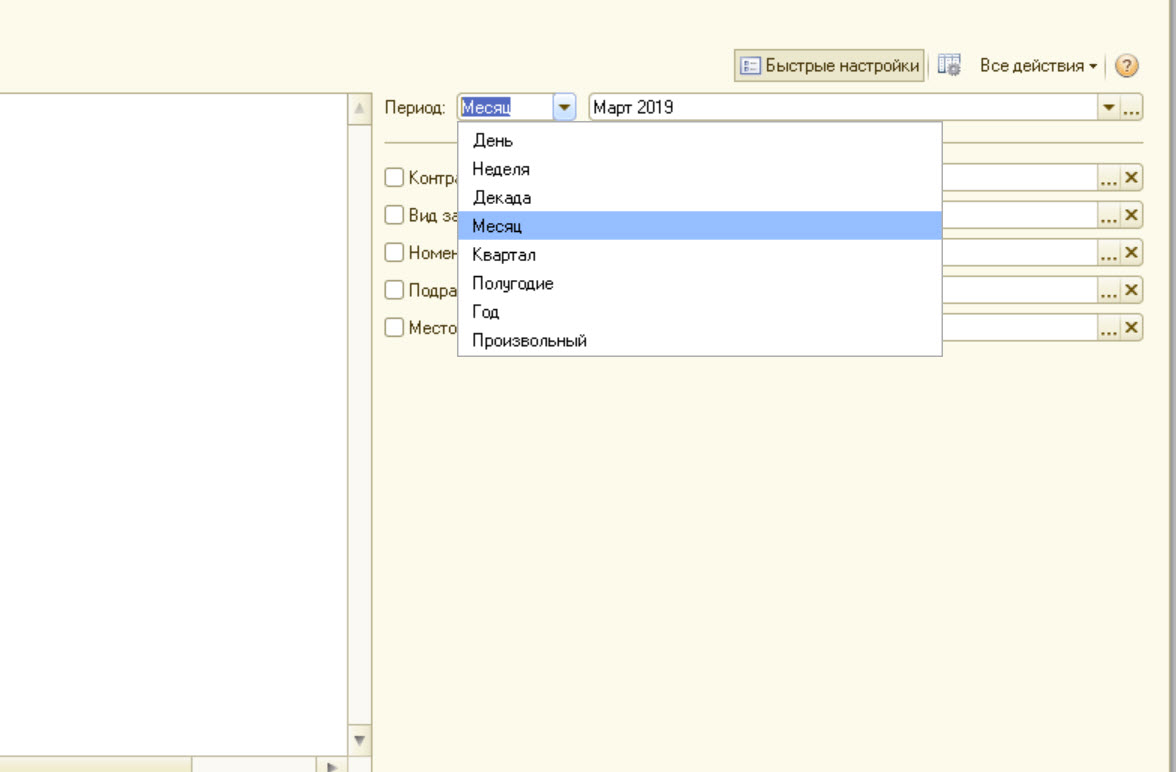Viewport: 1176px width, 772px height.
Task: Click ellipsis button in Подра... filter row
Action: 1108,291
